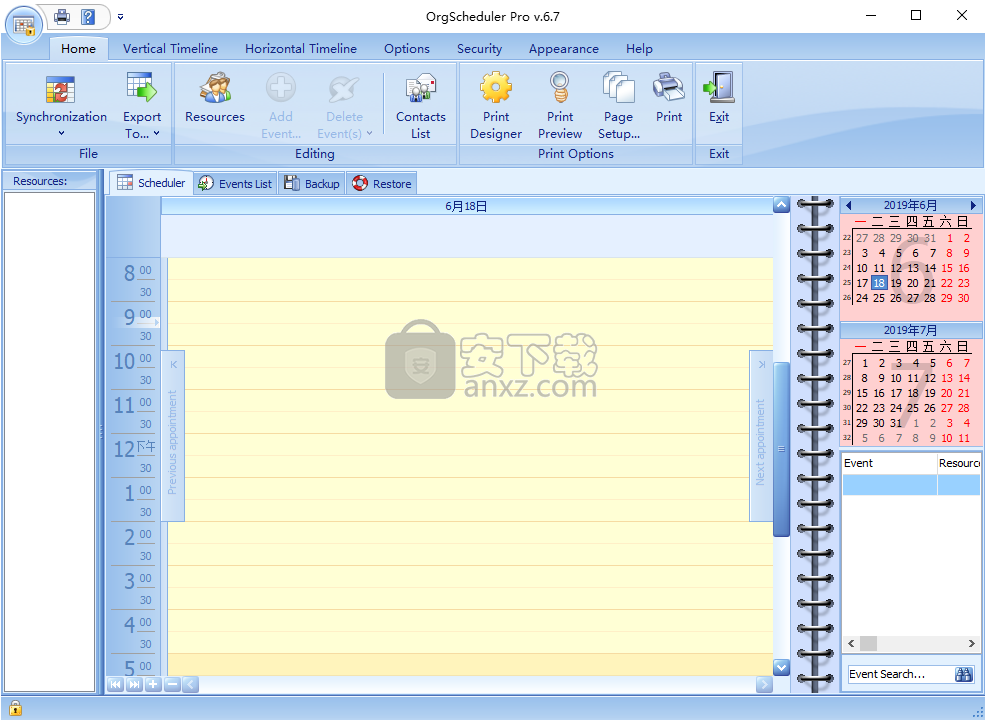The width and height of the screenshot is (986, 721).
Task: Click the 3:00 time slot label
Action: click(x=138, y=581)
